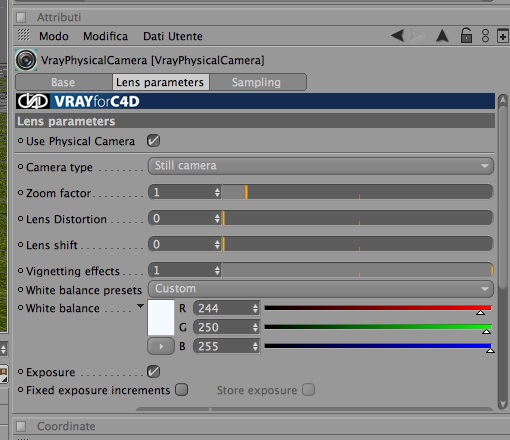The width and height of the screenshot is (510, 440).
Task: Click animation dot next to White balance presets
Action: pyautogui.click(x=20, y=289)
